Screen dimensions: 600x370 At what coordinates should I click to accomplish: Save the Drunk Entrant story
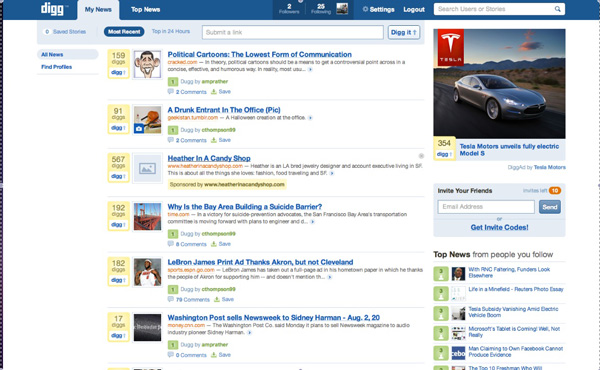pos(221,140)
